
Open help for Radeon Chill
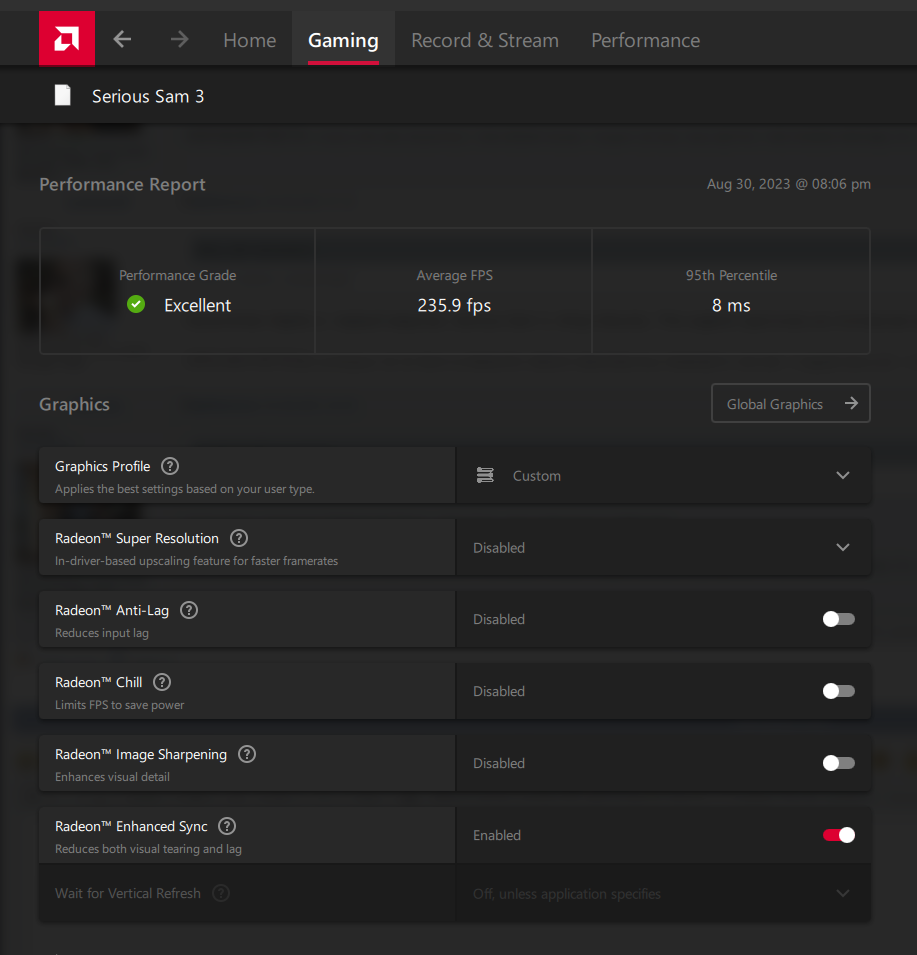[x=162, y=682]
